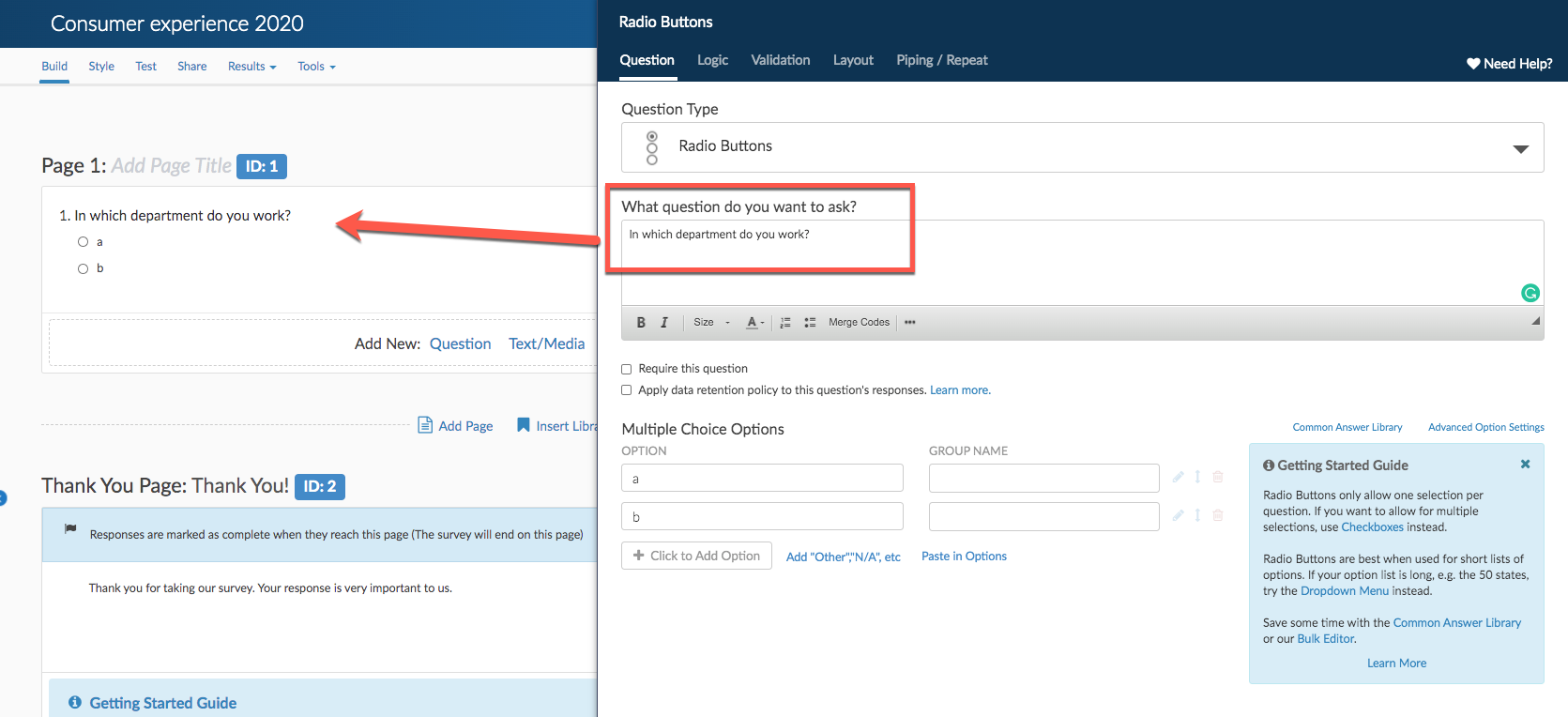Click the editor resize handle corner

(x=1536, y=321)
